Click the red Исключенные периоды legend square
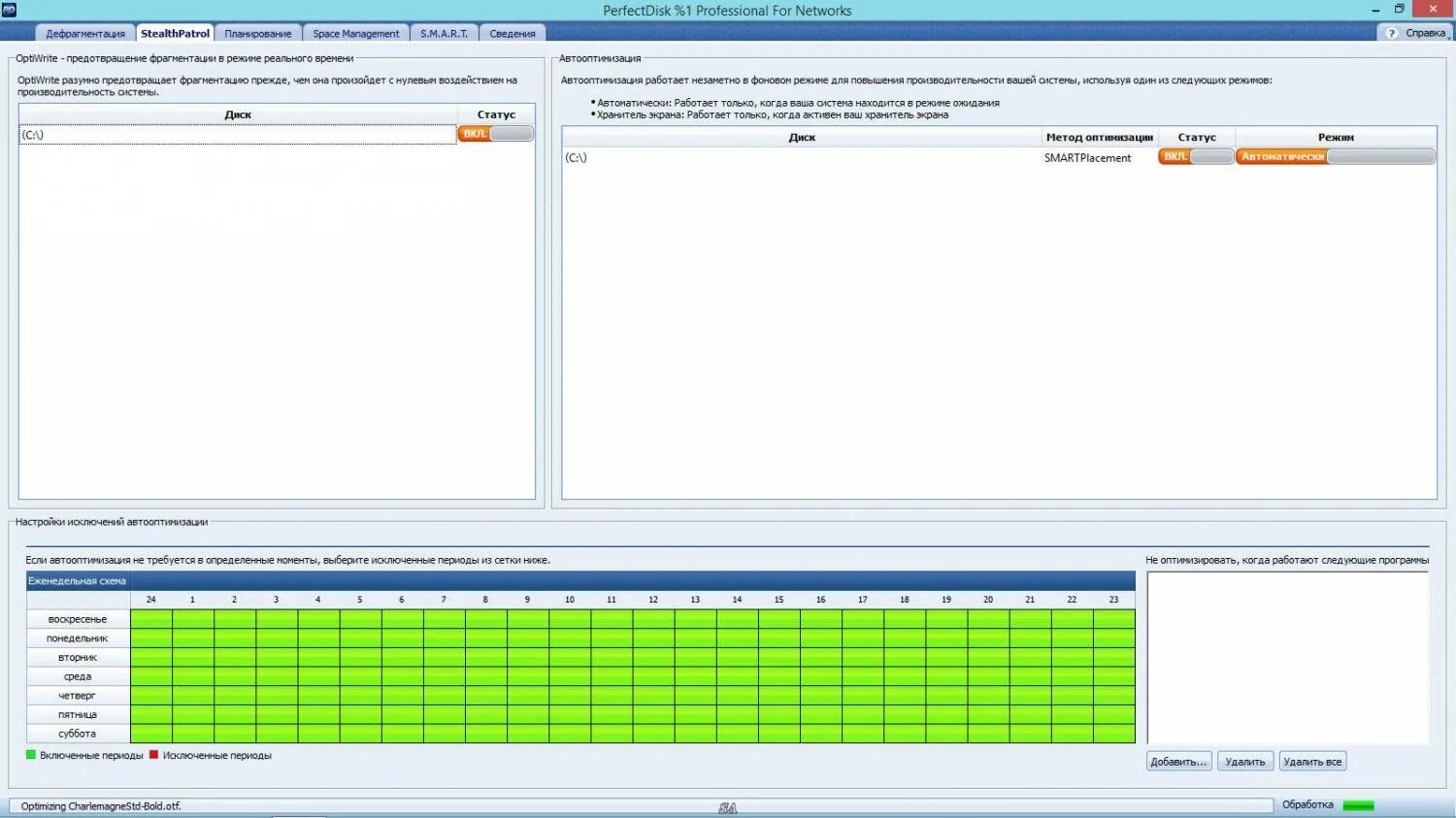The image size is (1456, 818). point(153,755)
